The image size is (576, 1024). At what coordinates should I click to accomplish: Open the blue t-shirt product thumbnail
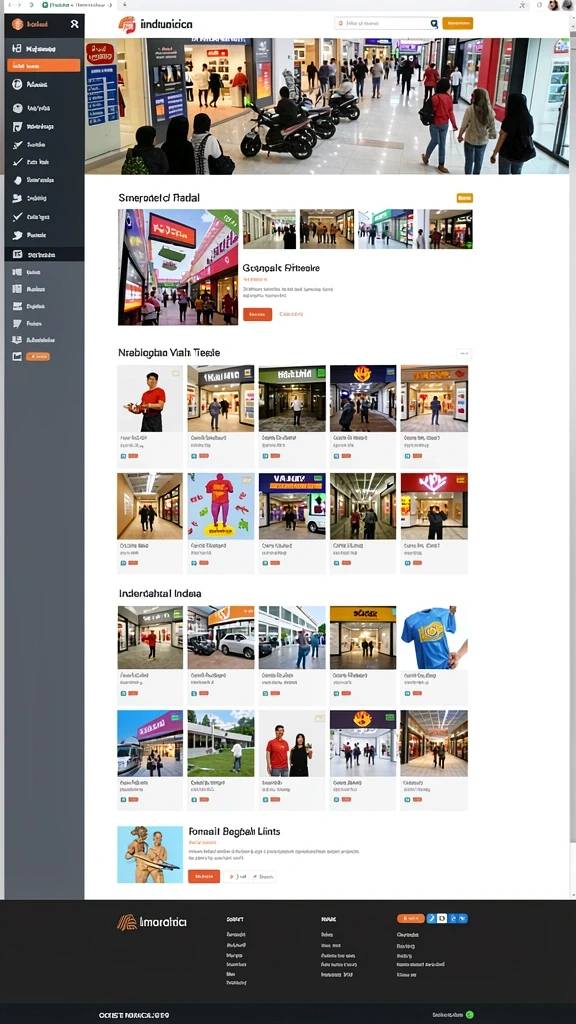tap(434, 637)
